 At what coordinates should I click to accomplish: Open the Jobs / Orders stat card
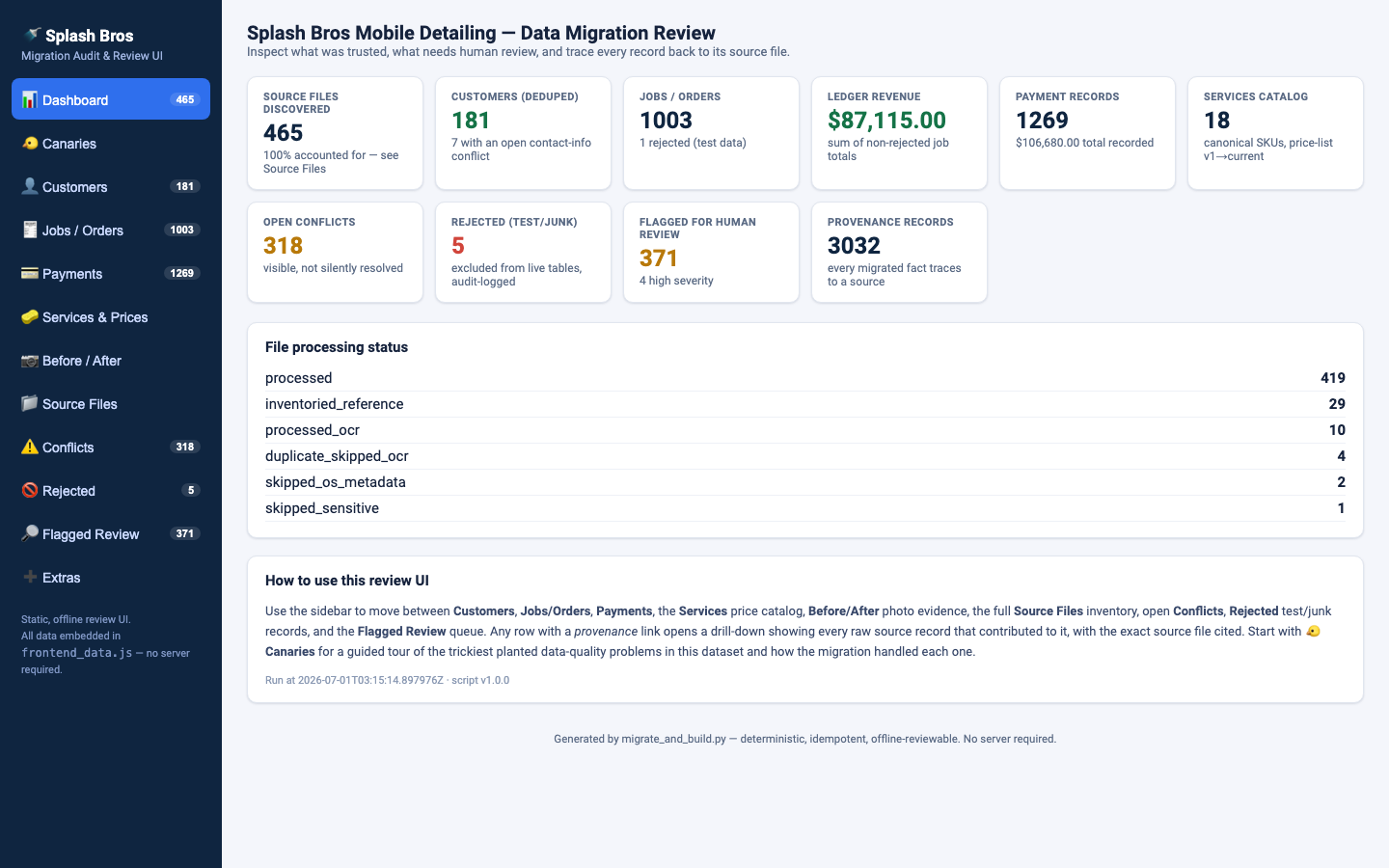pyautogui.click(x=711, y=133)
